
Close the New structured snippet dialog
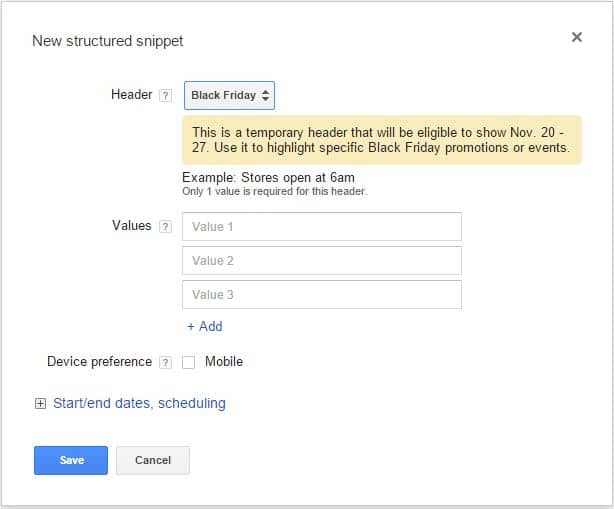pos(576,37)
